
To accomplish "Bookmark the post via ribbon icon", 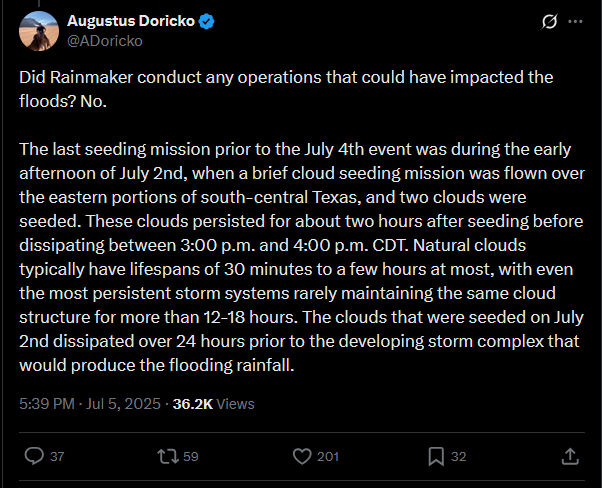I will click(436, 456).
